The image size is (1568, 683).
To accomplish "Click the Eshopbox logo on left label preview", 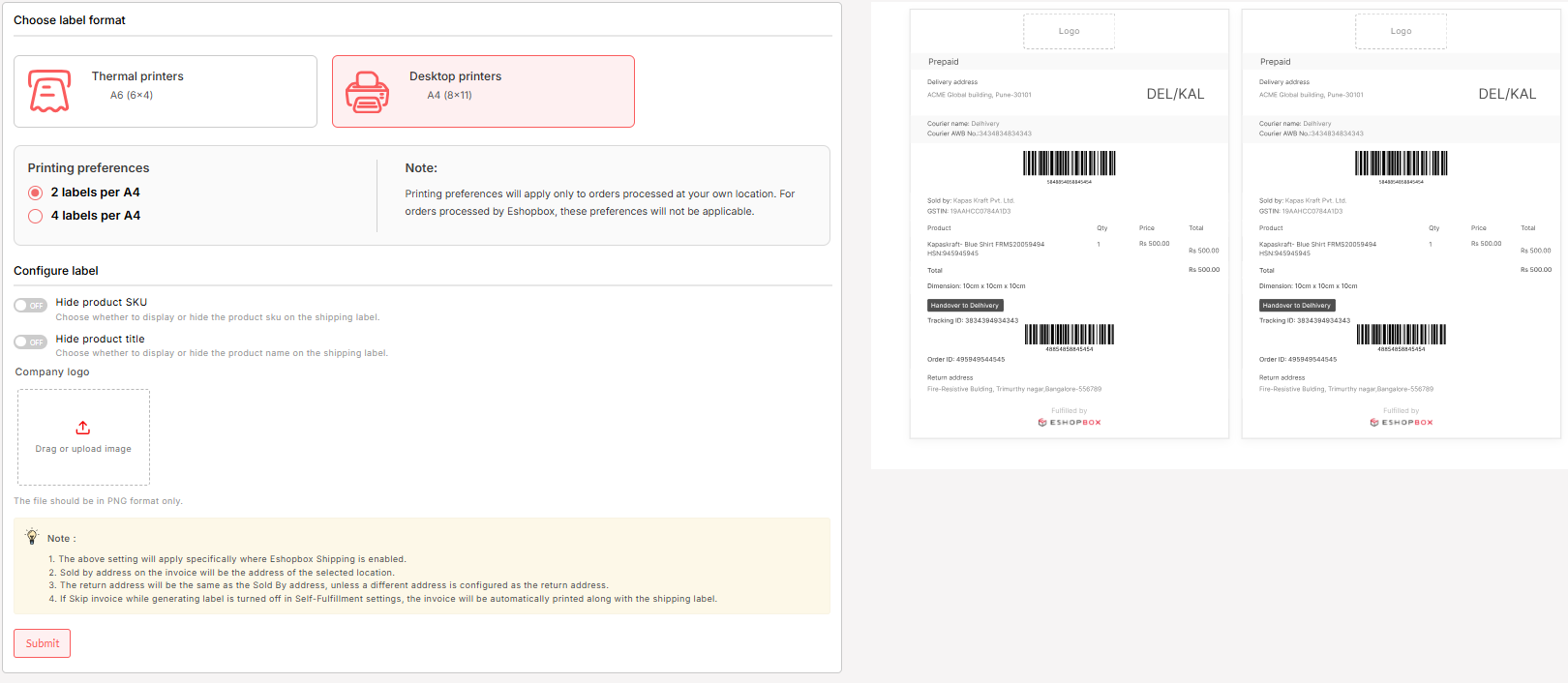I will point(1070,423).
